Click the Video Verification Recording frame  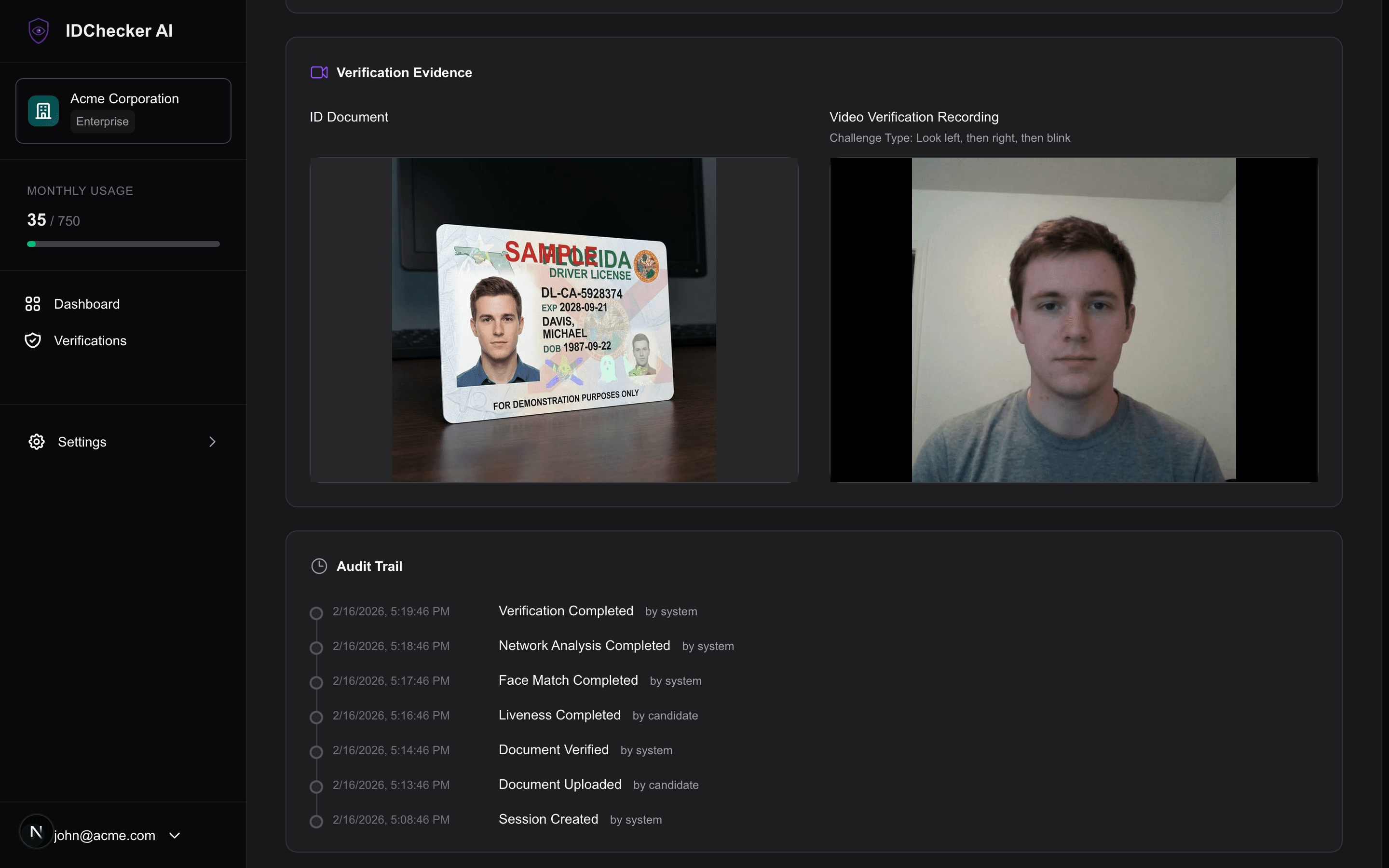coord(1073,319)
